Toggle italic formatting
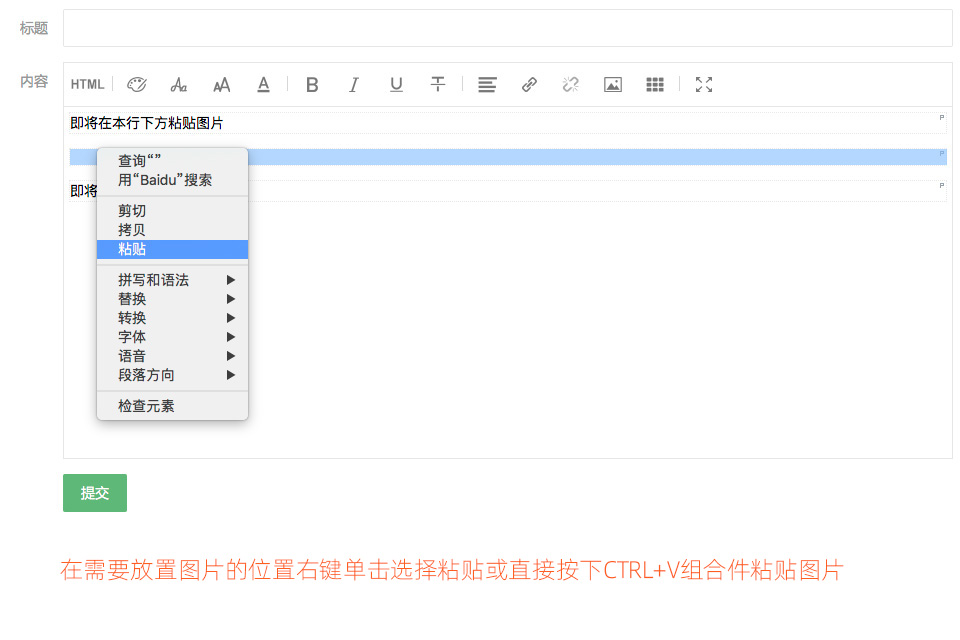Image resolution: width=960 pixels, height=640 pixels. pos(354,85)
